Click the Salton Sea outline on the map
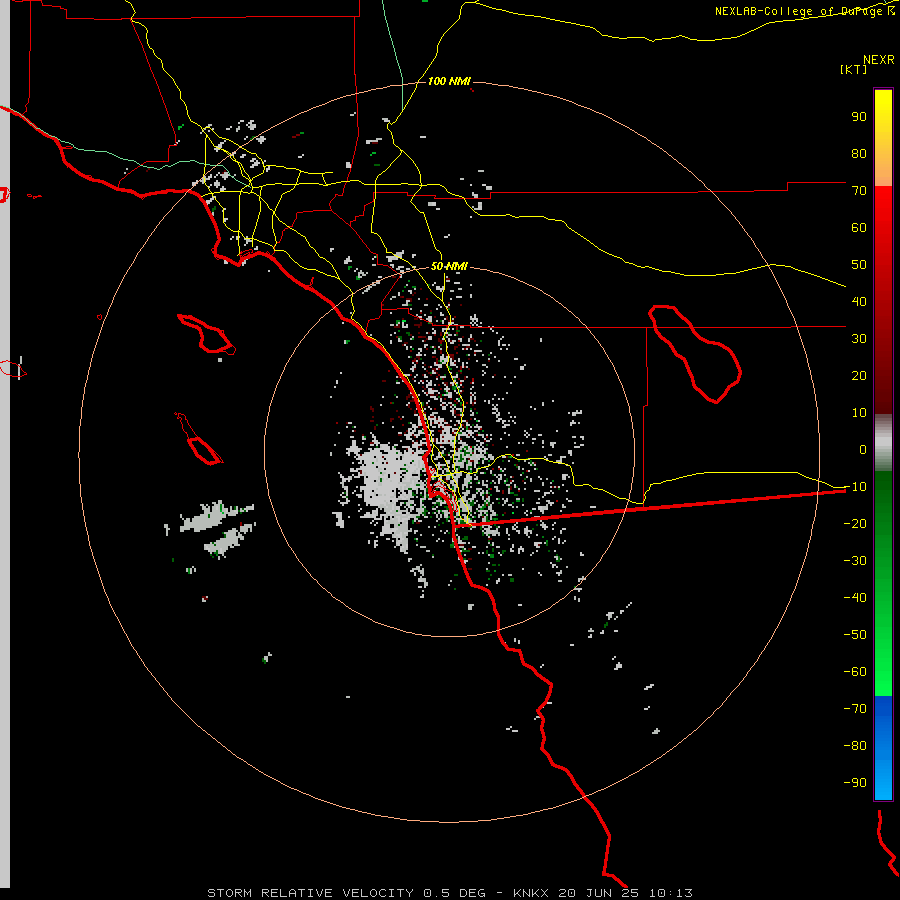This screenshot has width=900, height=900. point(693,354)
